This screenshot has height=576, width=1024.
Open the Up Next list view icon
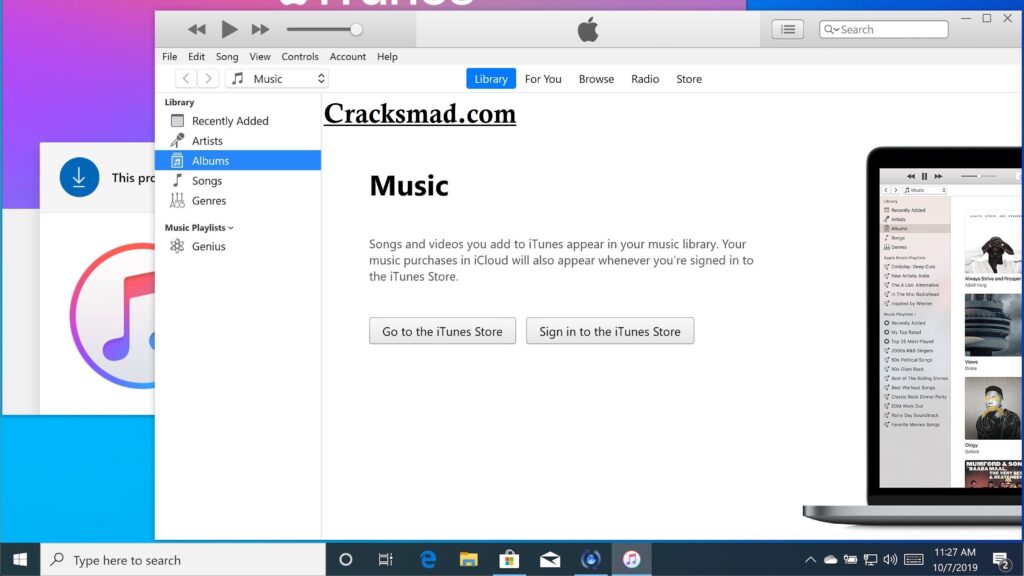point(788,29)
